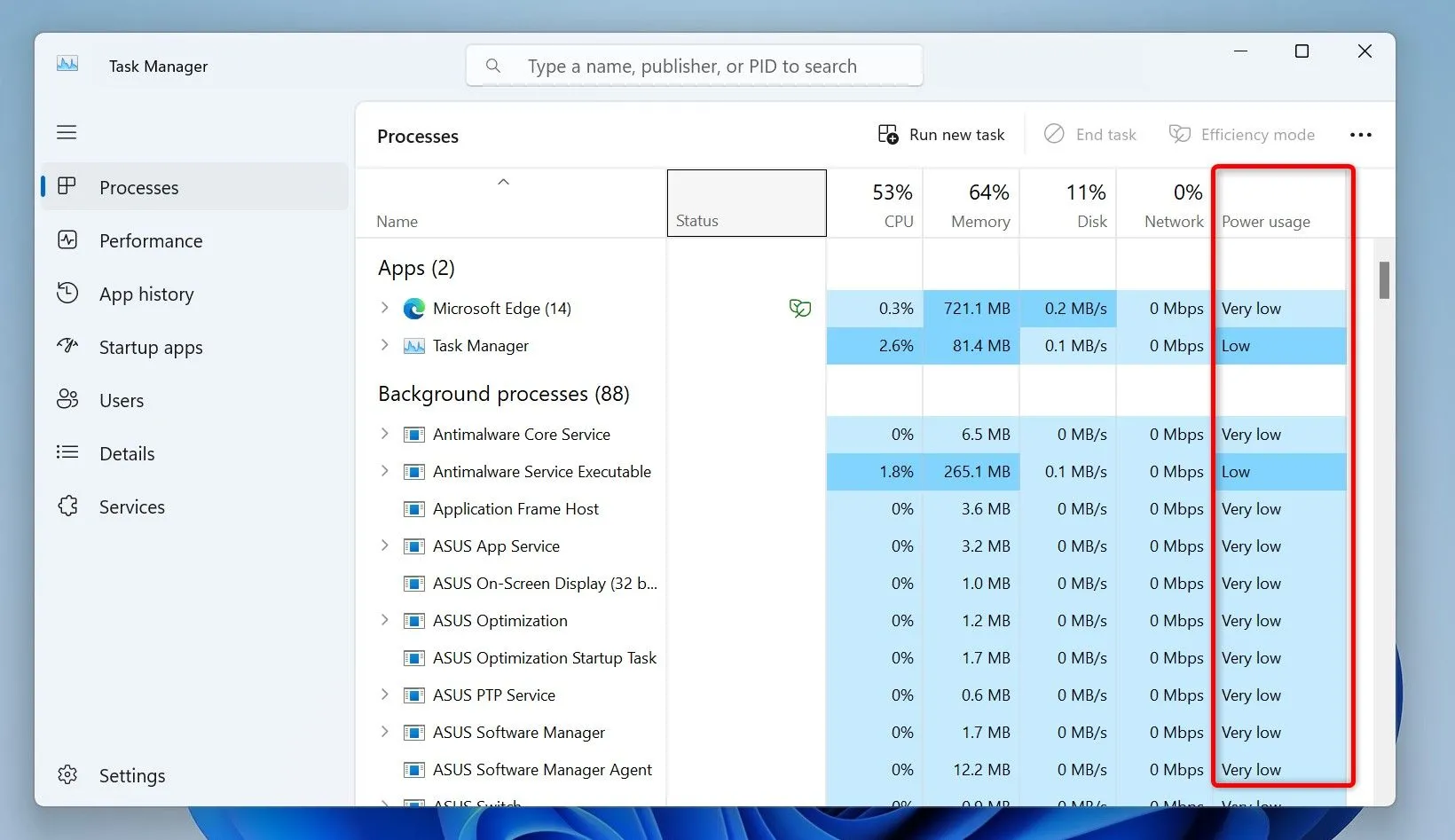Viewport: 1455px width, 840px height.
Task: Expand ASUS Software Manager
Action: pyautogui.click(x=384, y=731)
